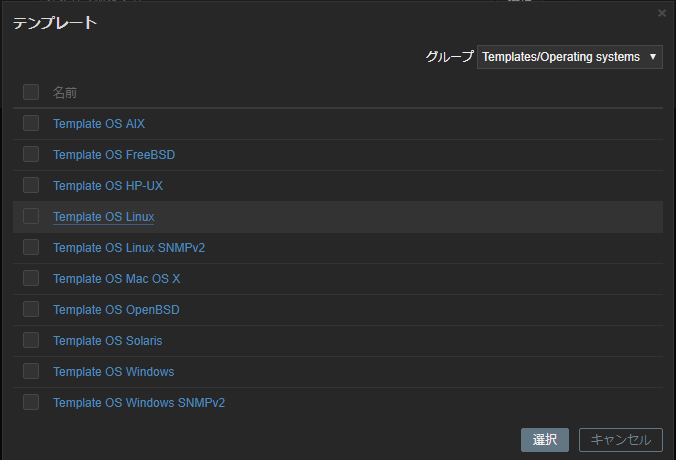Viewport: 676px width, 460px height.
Task: Check the Template OS OpenBSD checkbox
Action: point(31,309)
